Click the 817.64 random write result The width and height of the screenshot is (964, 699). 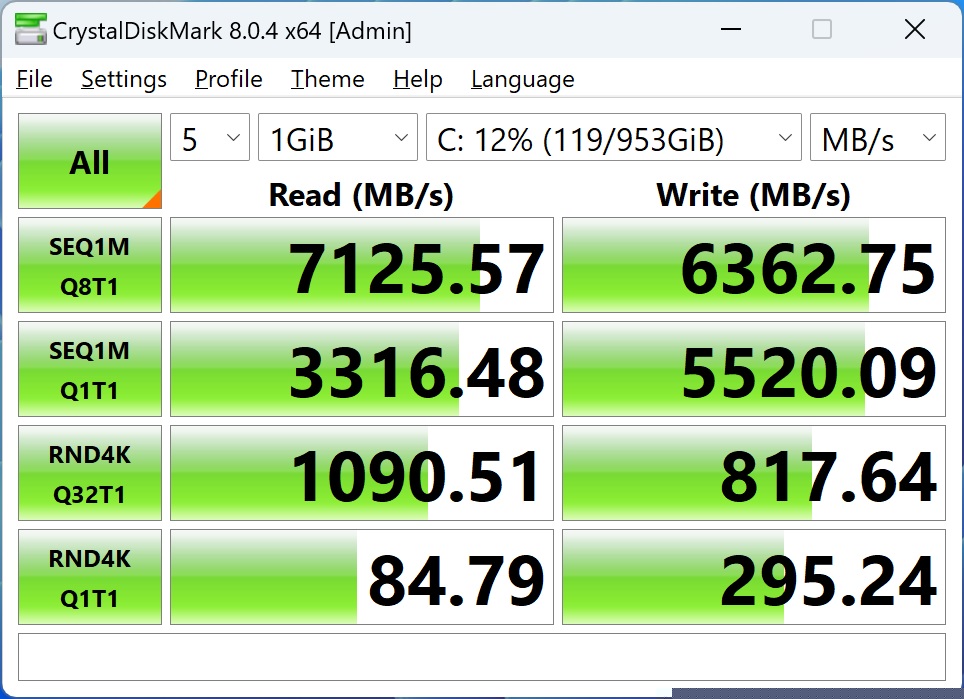[754, 473]
